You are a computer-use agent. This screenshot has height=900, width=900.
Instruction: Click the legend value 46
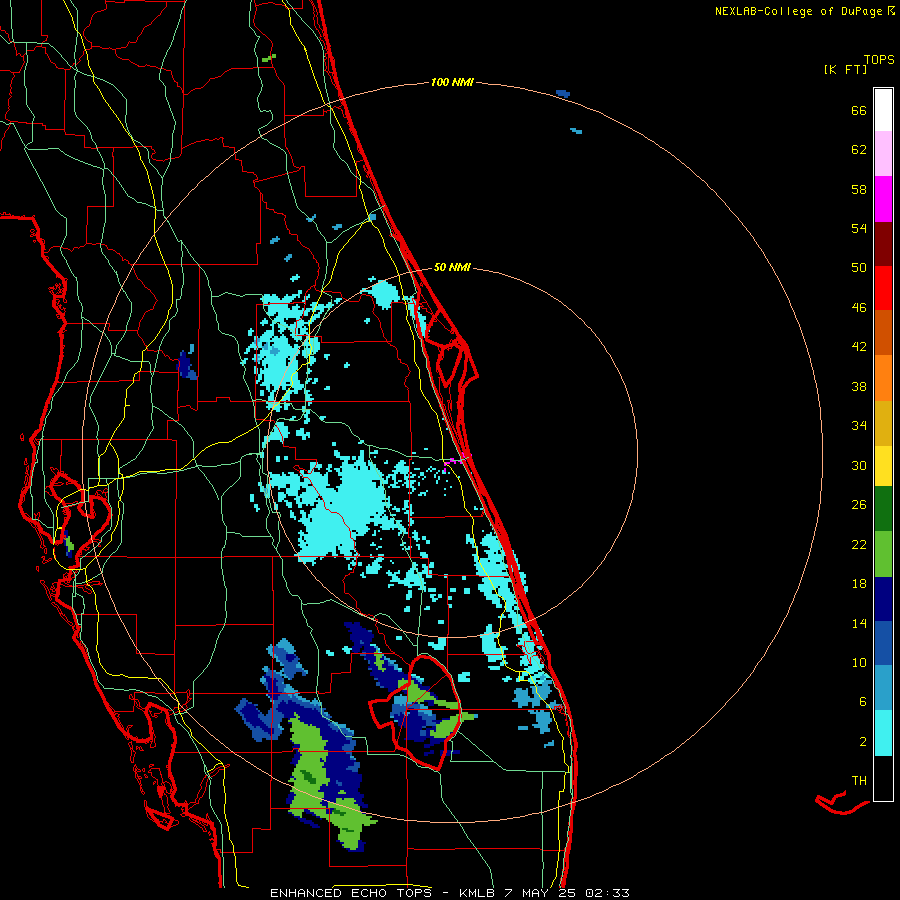click(859, 308)
